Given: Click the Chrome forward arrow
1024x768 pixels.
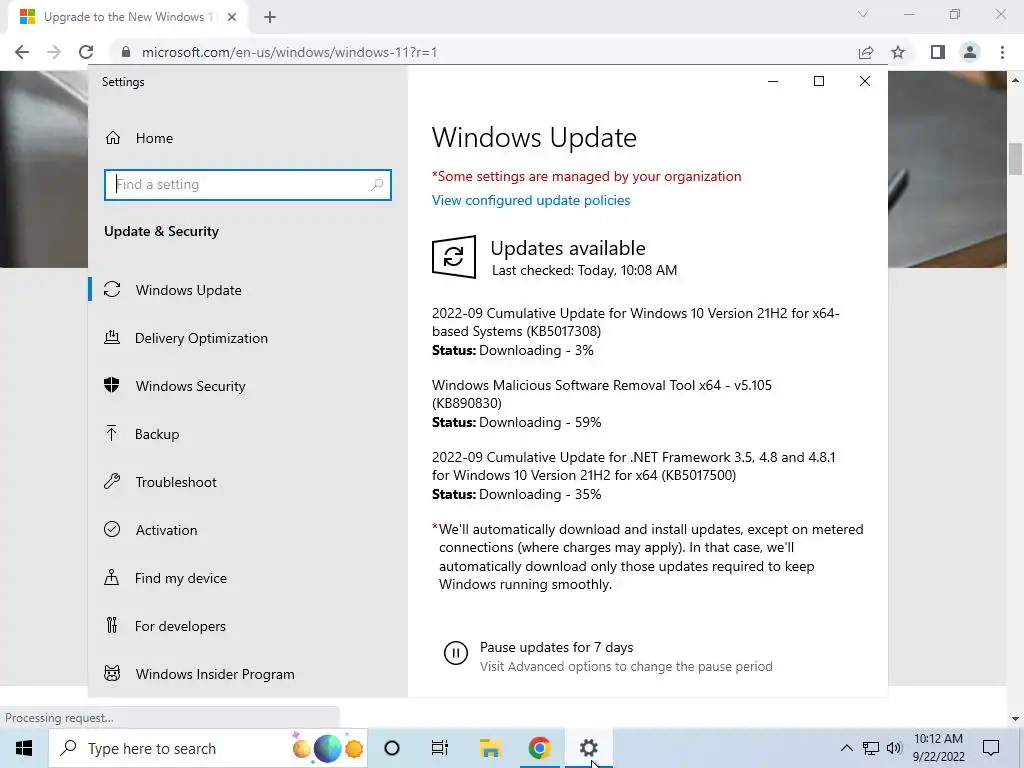Looking at the screenshot, I should [x=54, y=52].
